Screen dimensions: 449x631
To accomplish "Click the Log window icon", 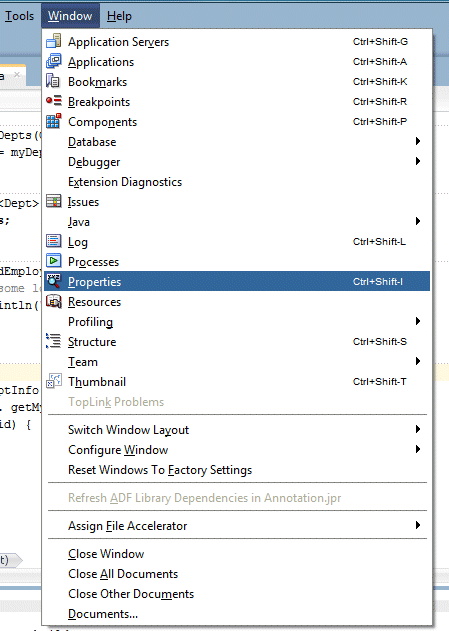I will click(54, 241).
